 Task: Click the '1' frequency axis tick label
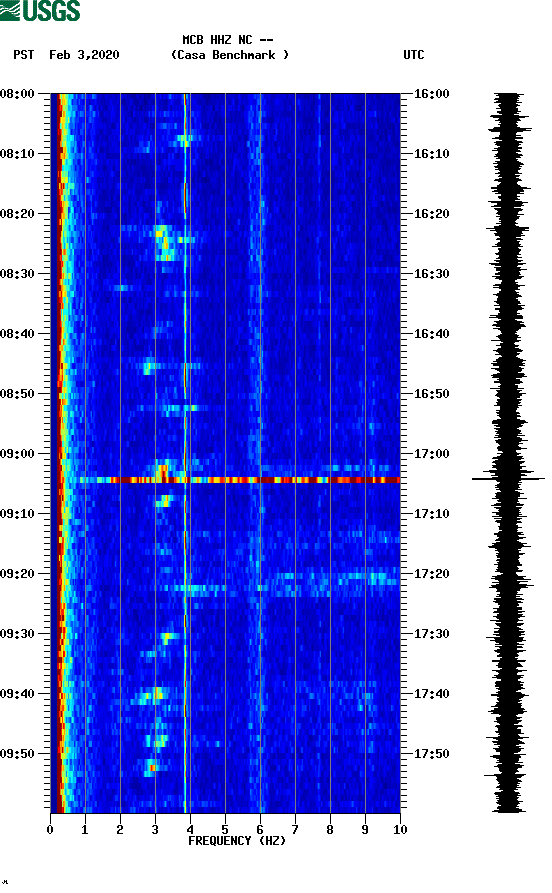point(85,830)
